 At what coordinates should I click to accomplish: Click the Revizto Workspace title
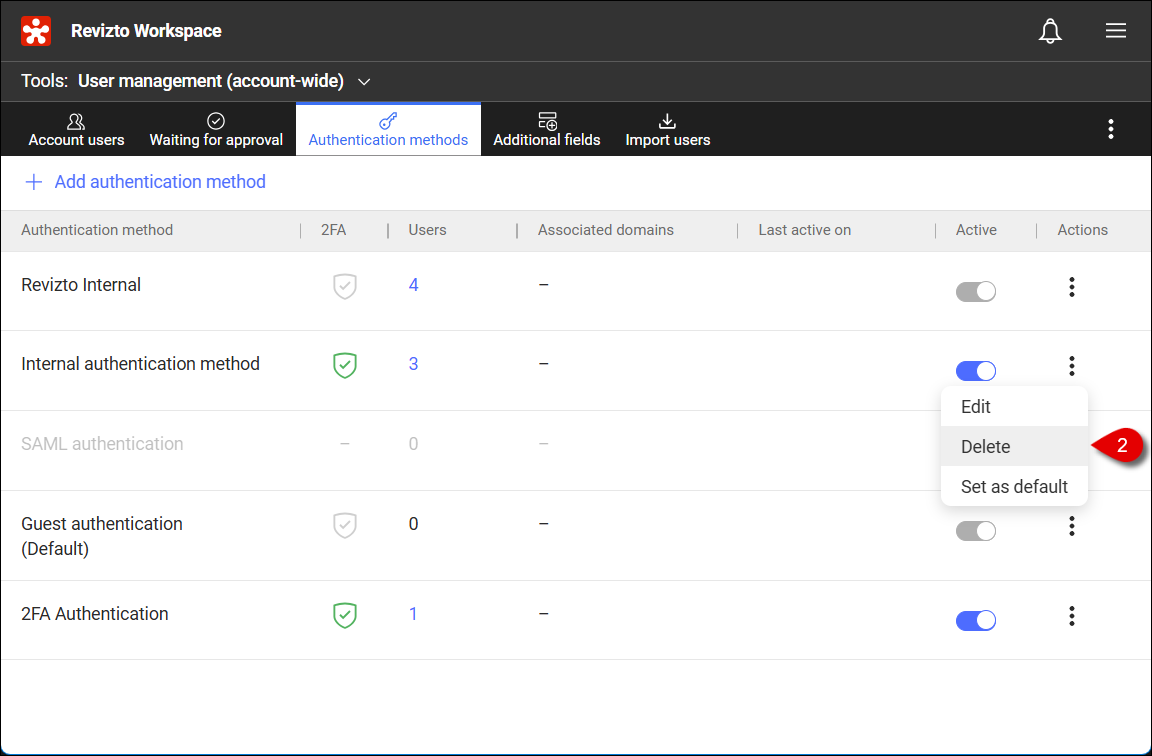click(x=146, y=31)
